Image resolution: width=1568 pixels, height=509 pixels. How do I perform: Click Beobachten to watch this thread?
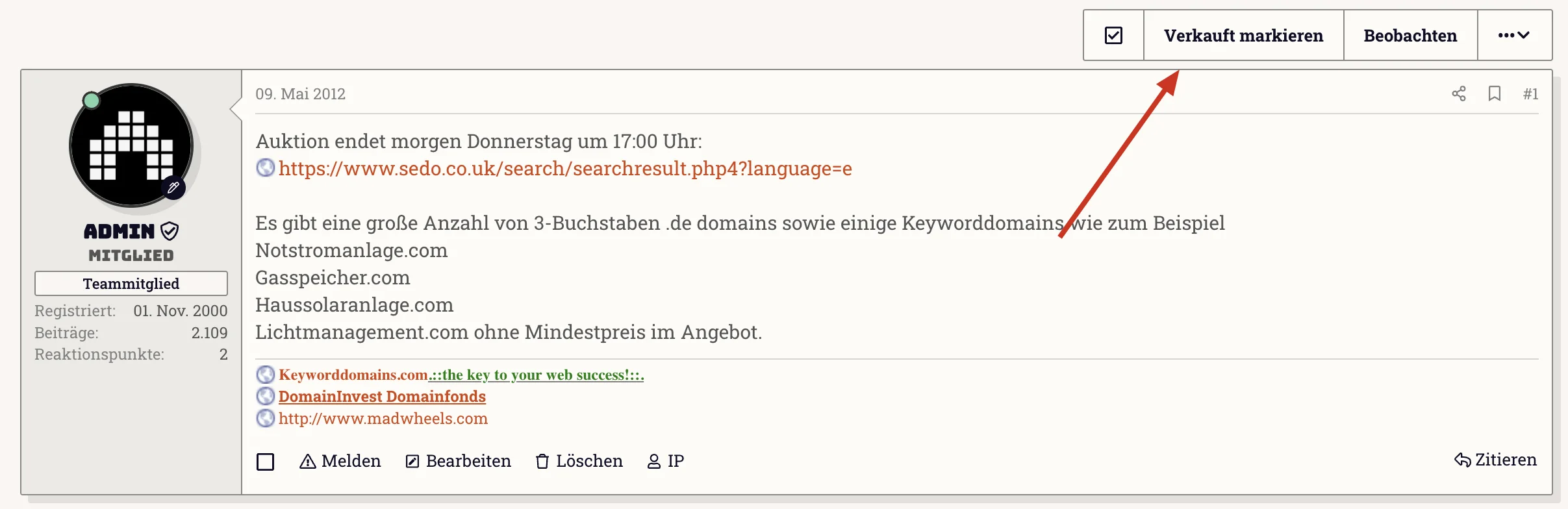(x=1410, y=35)
